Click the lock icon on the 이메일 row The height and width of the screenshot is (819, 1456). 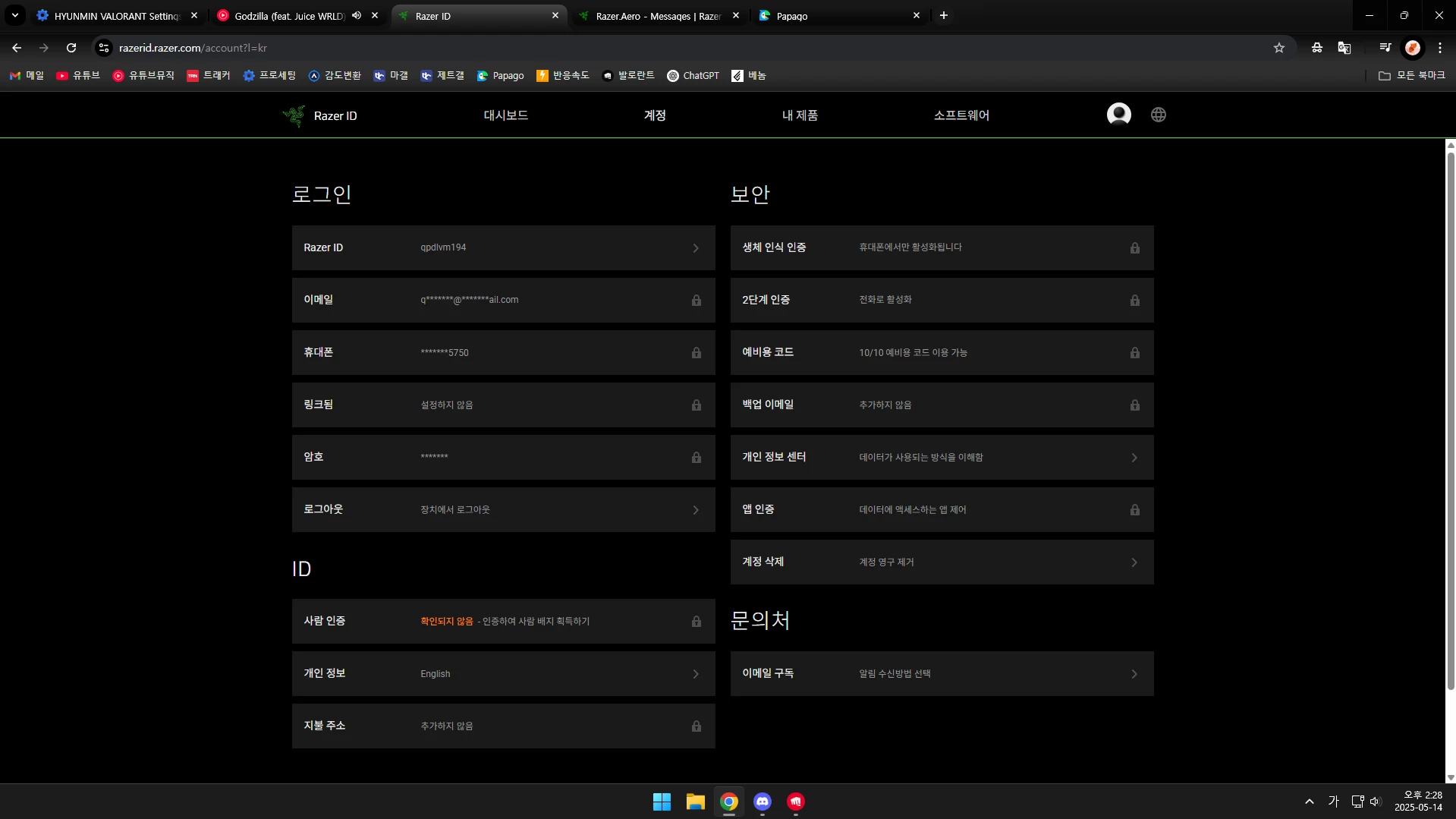point(696,301)
